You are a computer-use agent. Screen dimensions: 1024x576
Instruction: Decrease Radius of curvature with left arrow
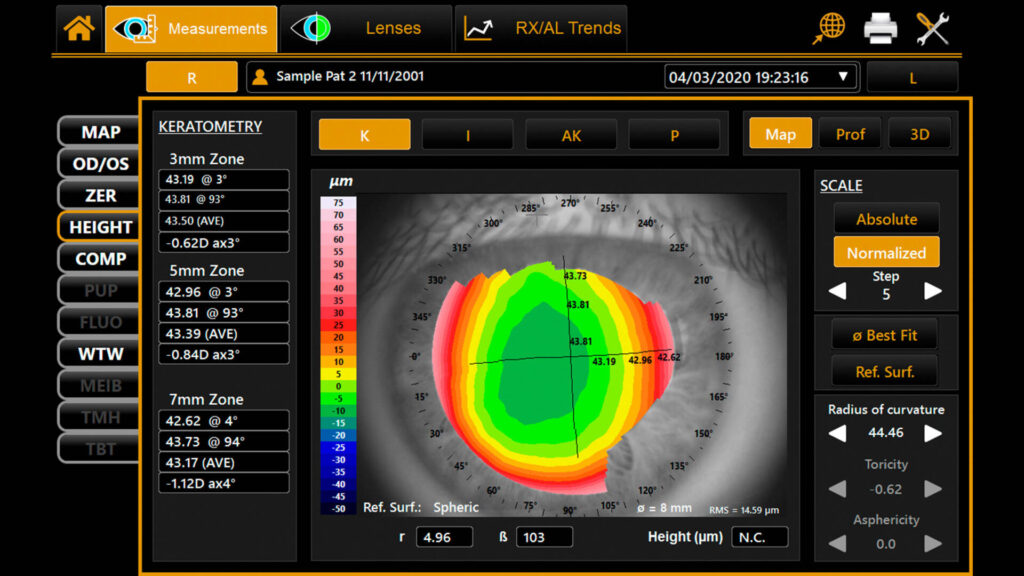coord(838,433)
